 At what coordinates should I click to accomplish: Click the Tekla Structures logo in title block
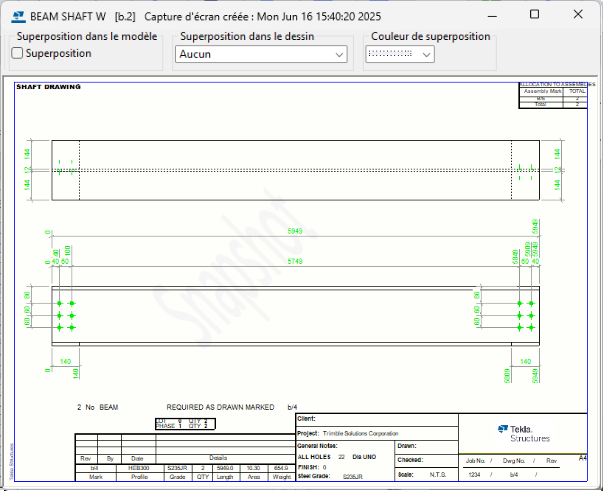pos(523,434)
